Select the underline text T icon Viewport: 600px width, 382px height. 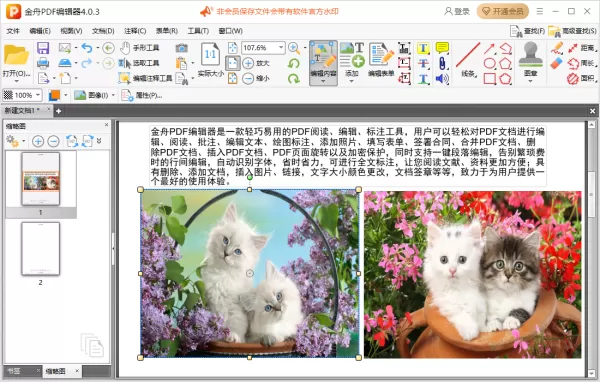click(x=423, y=78)
